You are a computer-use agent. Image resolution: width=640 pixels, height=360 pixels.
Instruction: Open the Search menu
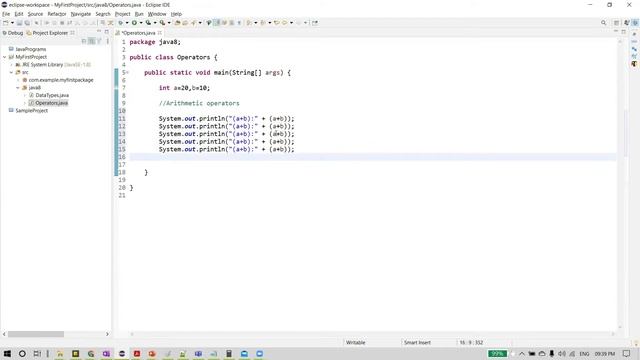(x=103, y=14)
